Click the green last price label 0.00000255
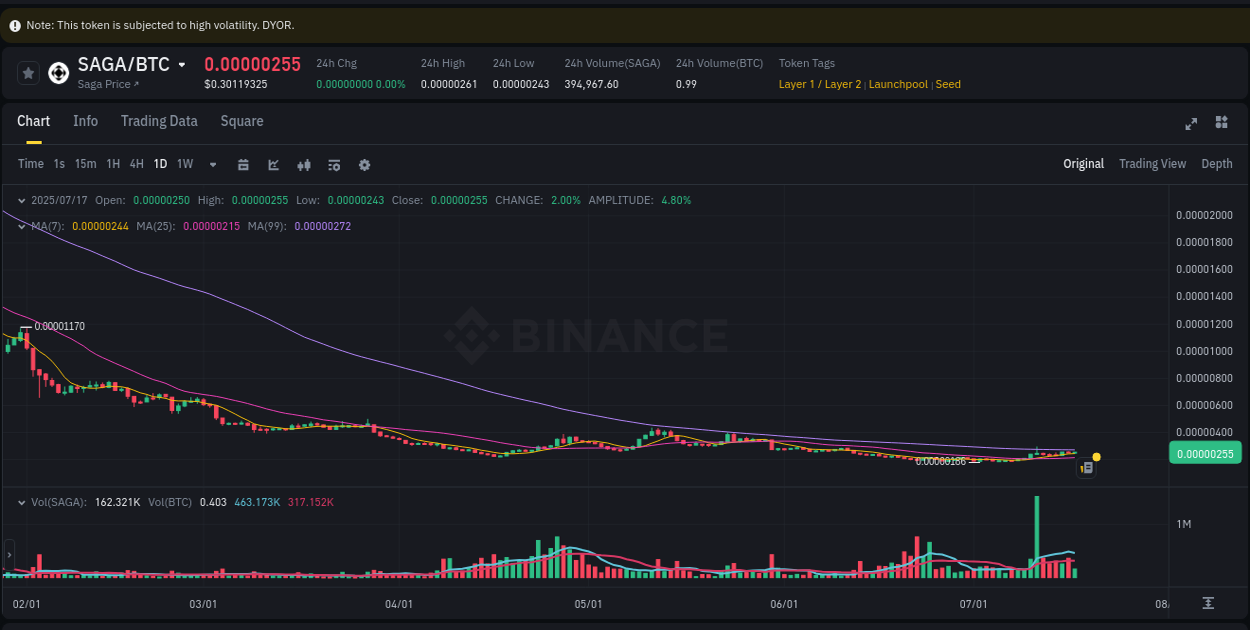This screenshot has width=1250, height=630. coord(1204,453)
